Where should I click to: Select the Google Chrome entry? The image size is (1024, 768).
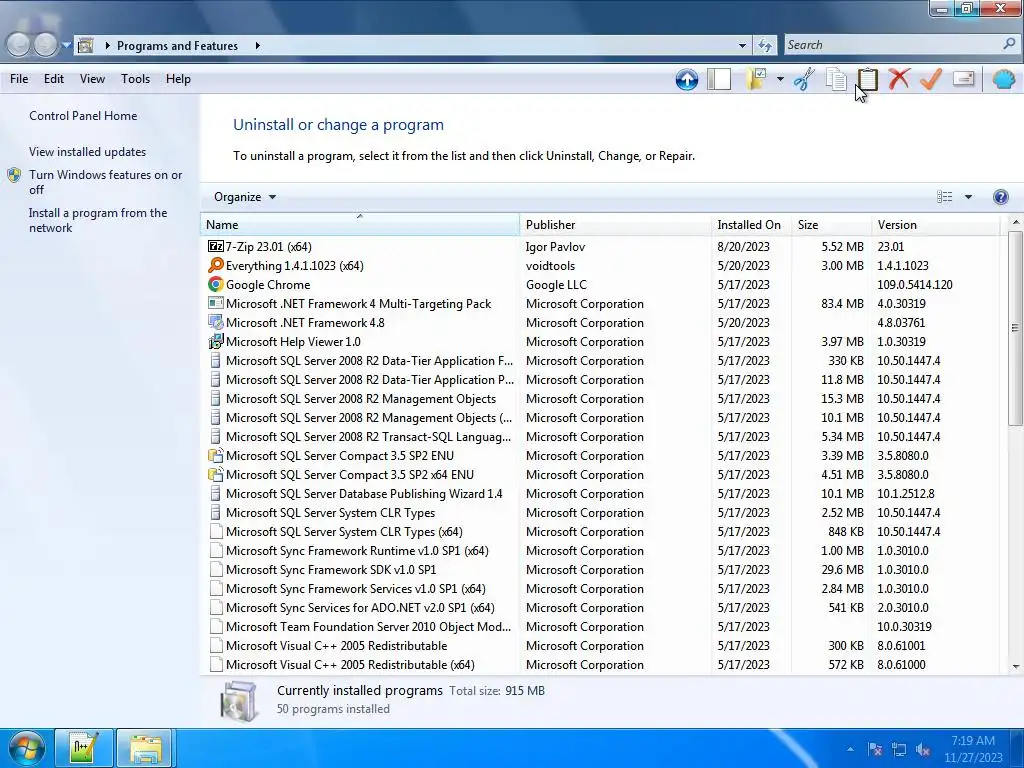[601, 285]
